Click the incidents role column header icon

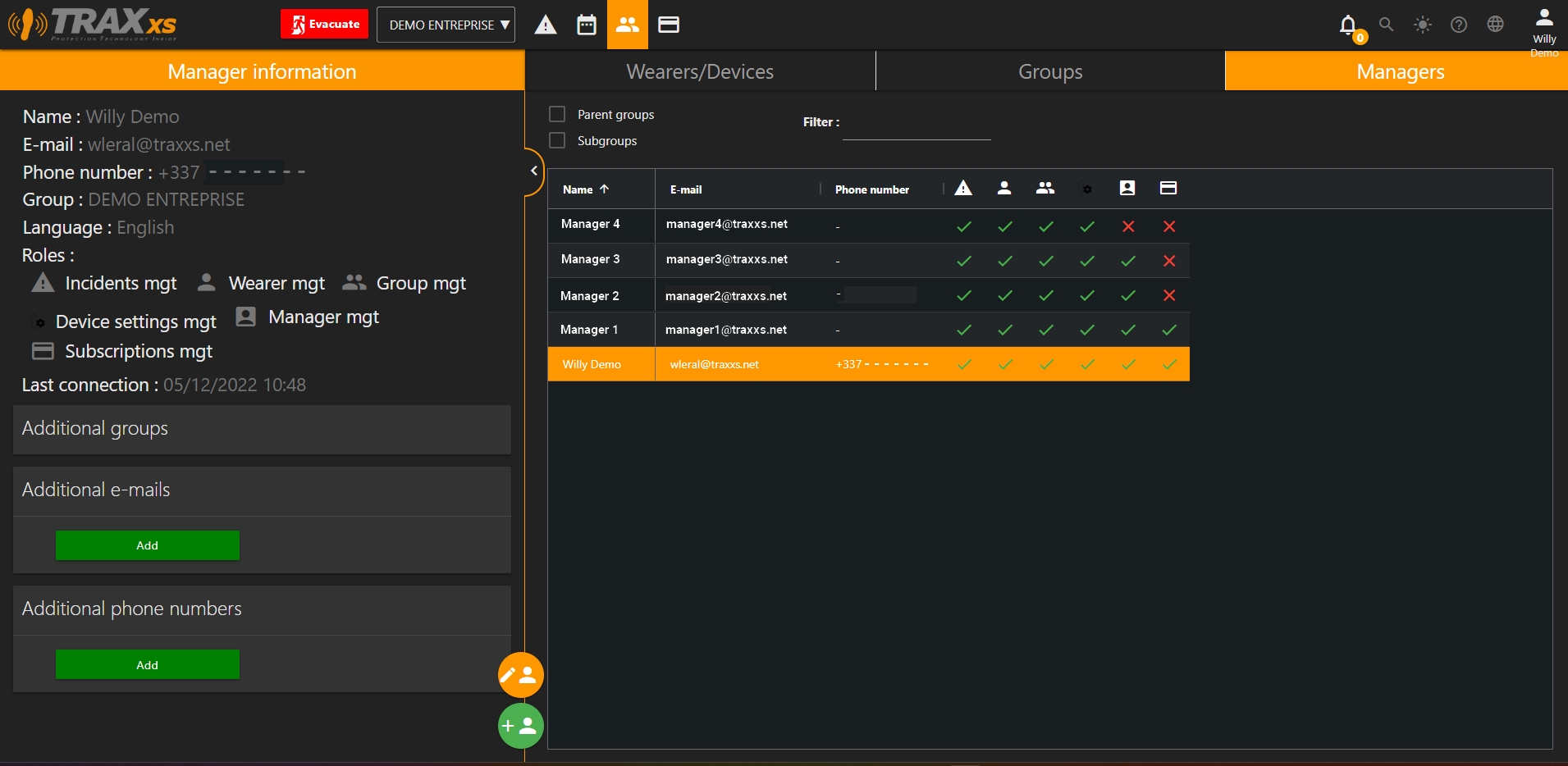(963, 188)
